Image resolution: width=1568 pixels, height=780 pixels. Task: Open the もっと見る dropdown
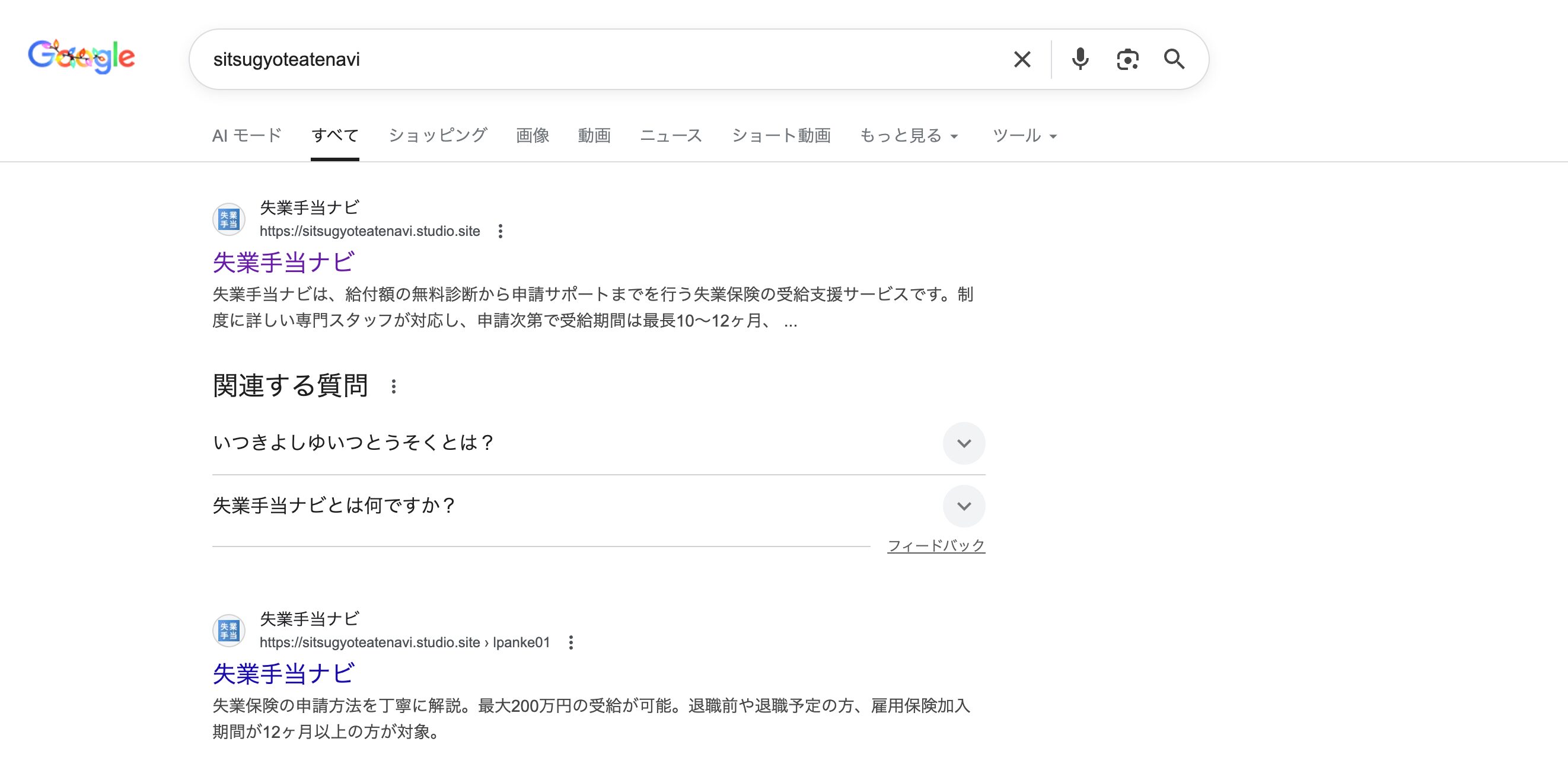tap(909, 135)
